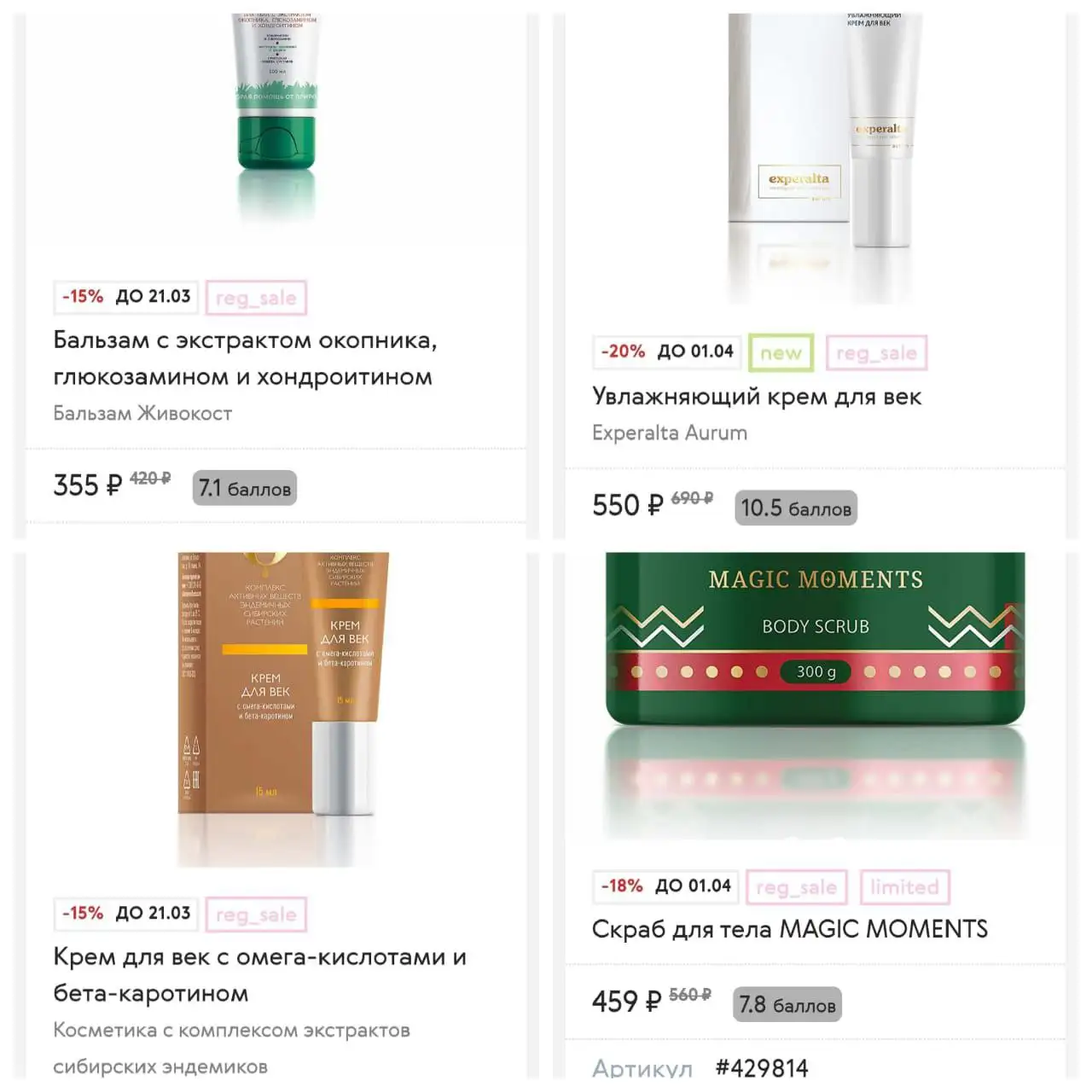Click 'reg_sale' tag on the comfrey balm

click(256, 298)
